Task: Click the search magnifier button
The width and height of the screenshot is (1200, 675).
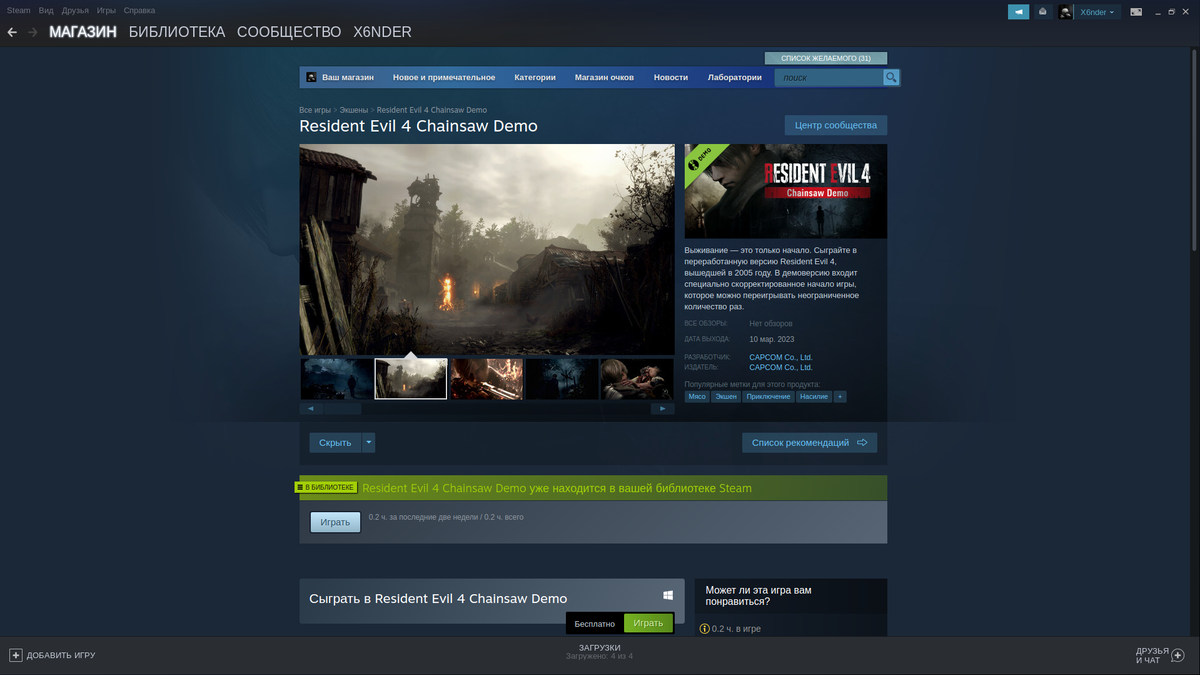Action: [x=891, y=77]
